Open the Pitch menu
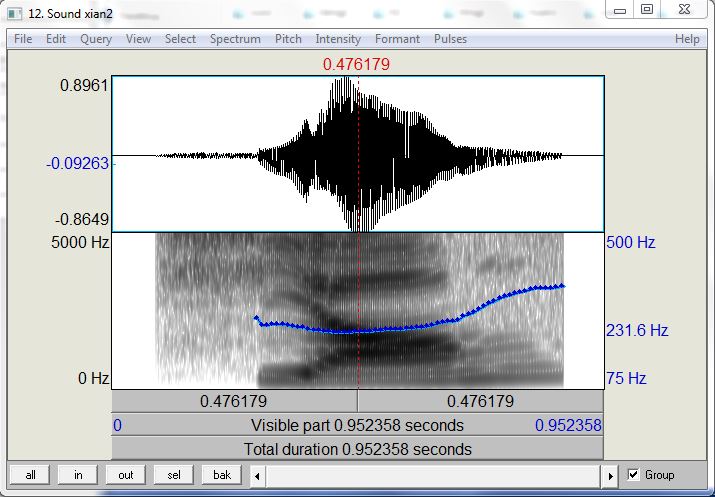 coord(288,39)
